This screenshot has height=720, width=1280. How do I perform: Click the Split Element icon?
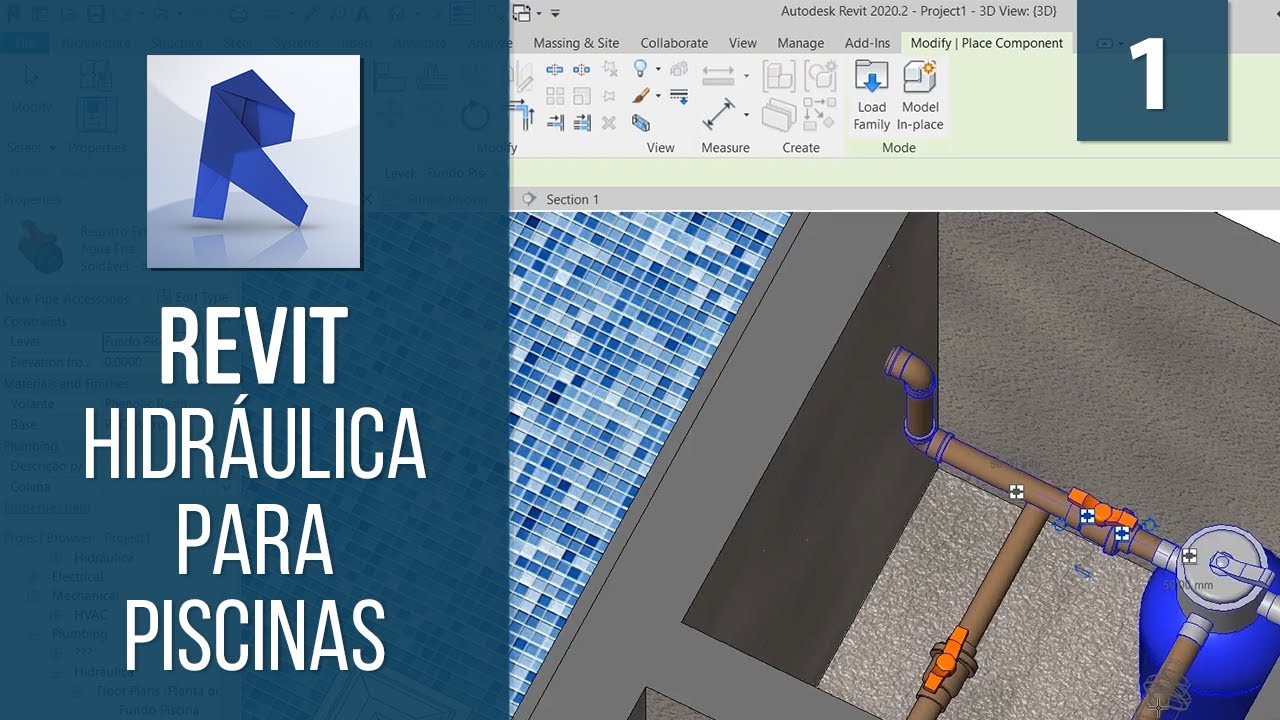click(555, 69)
